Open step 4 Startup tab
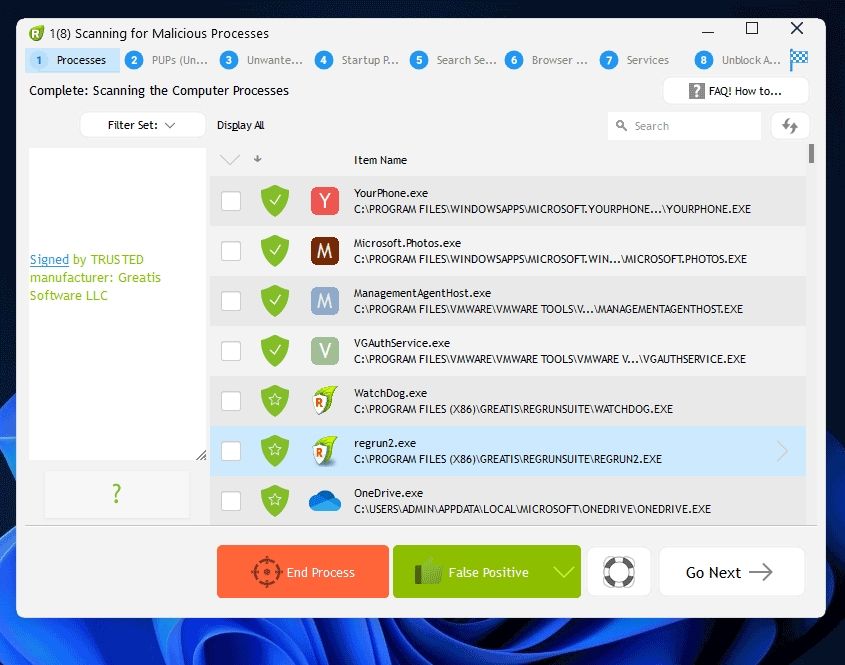 click(356, 60)
